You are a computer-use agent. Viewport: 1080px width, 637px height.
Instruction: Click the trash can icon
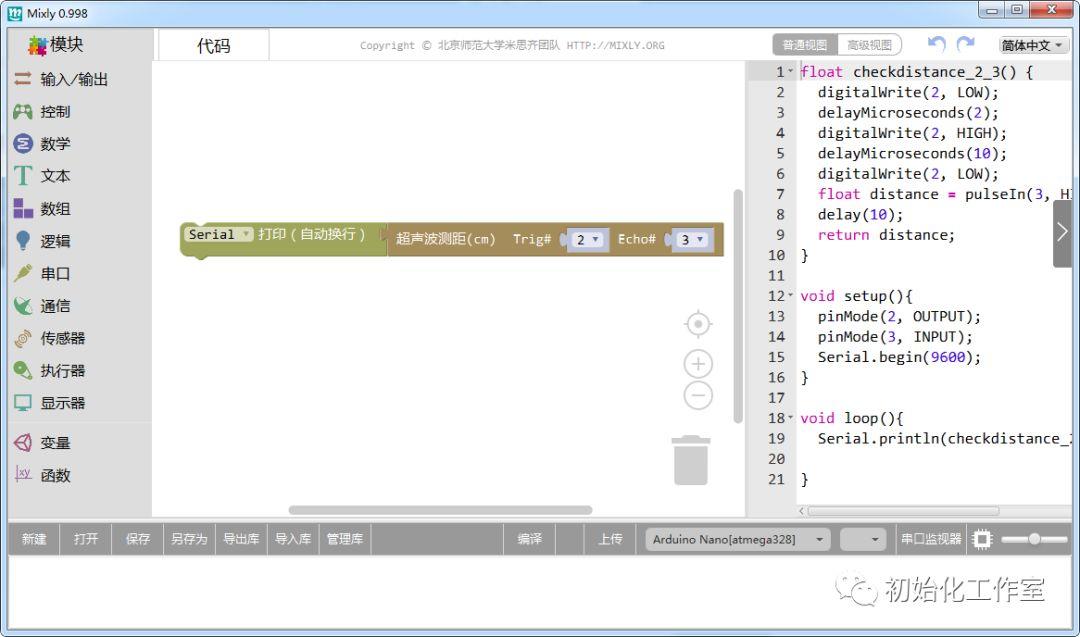click(x=691, y=460)
